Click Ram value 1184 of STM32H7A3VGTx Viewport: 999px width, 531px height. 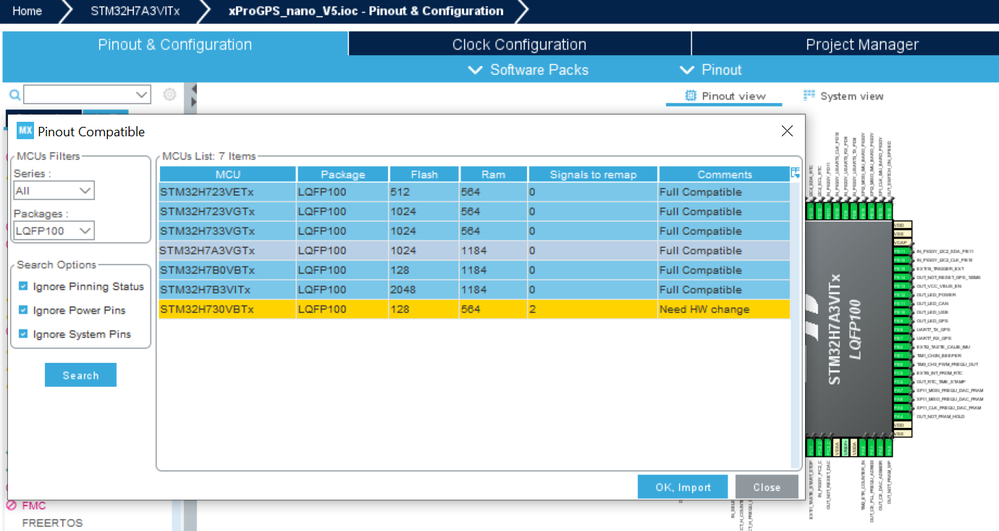[x=493, y=251]
